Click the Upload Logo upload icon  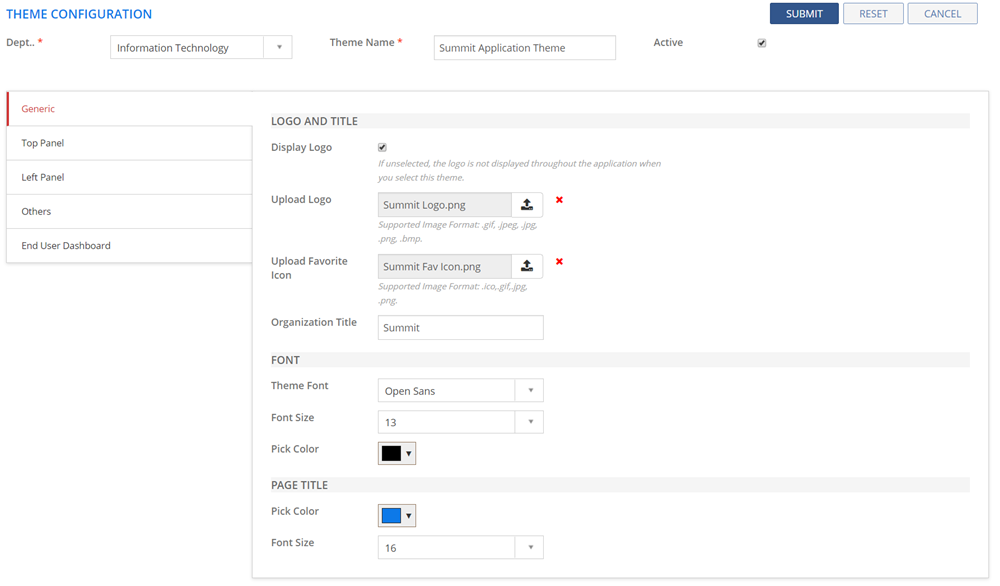click(x=527, y=205)
